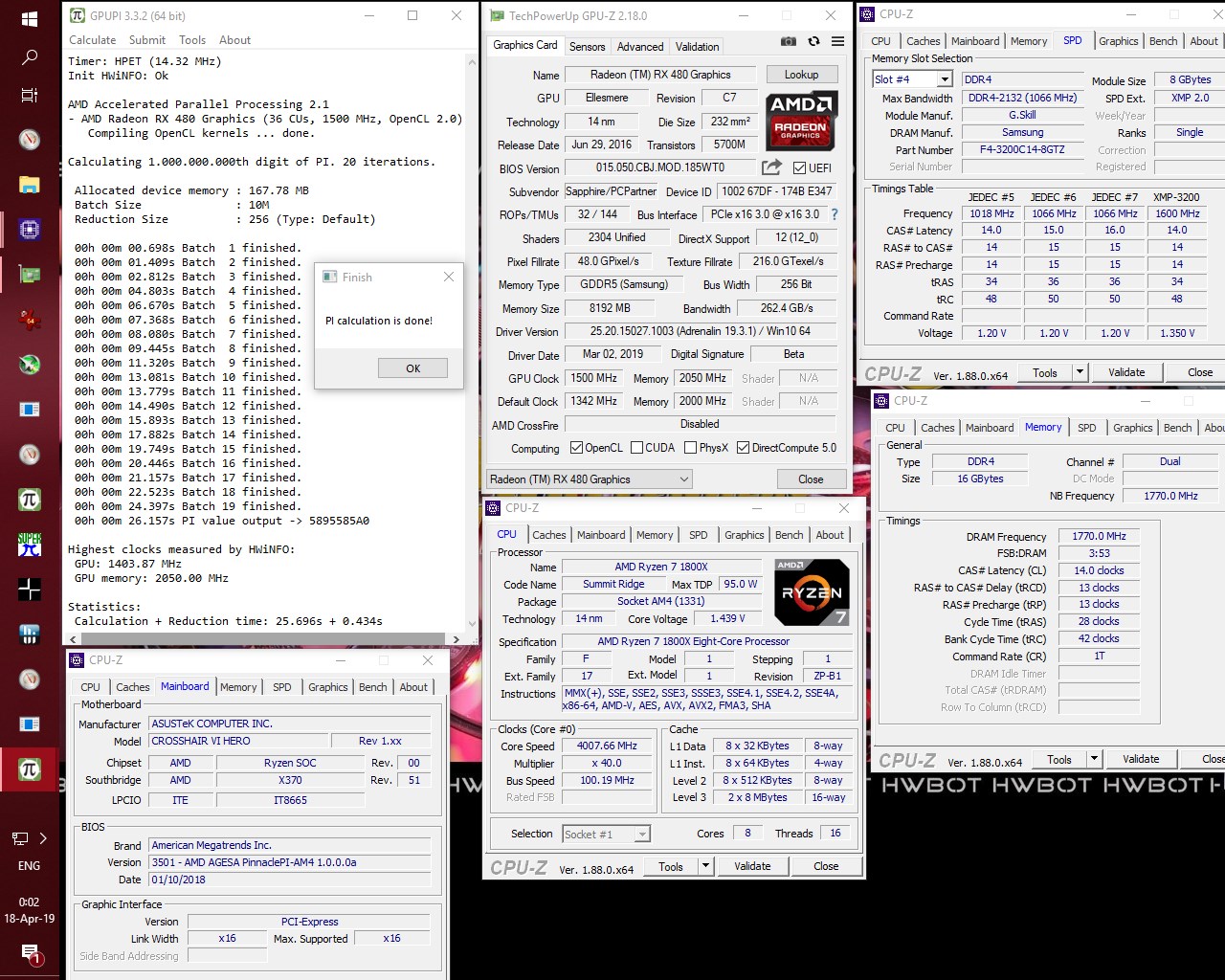This screenshot has width=1225, height=980.
Task: Click Tools button in CPU-Z SPD window
Action: [x=1045, y=372]
